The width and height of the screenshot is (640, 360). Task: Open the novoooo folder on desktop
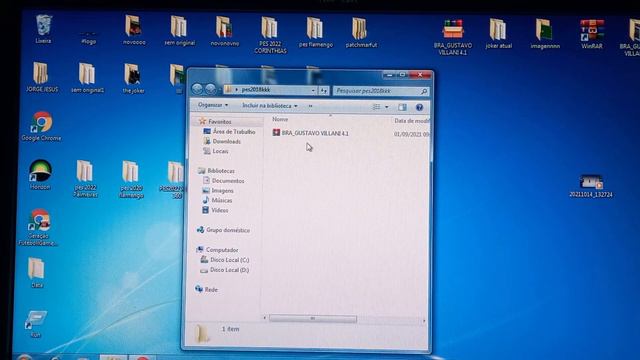coord(133,29)
